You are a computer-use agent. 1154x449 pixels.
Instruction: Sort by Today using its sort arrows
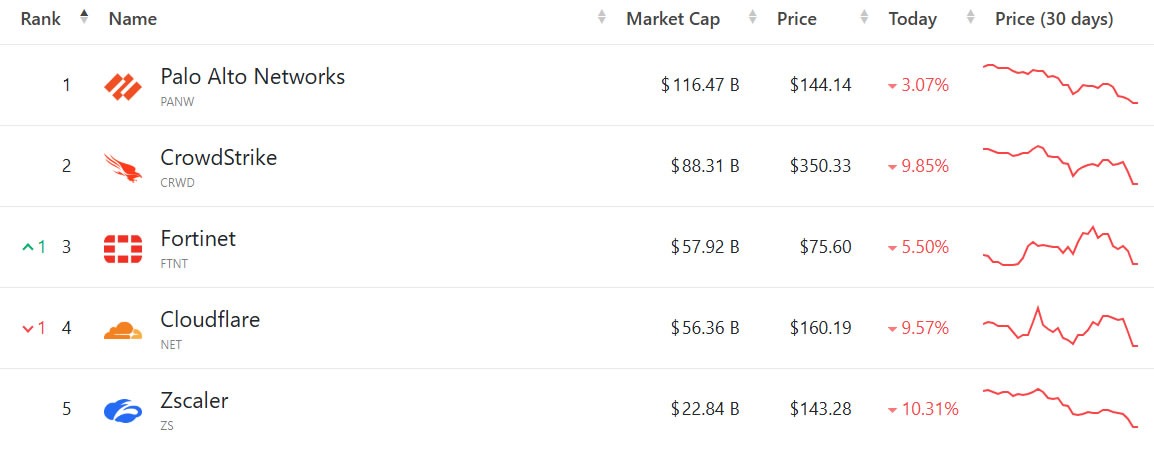click(970, 18)
